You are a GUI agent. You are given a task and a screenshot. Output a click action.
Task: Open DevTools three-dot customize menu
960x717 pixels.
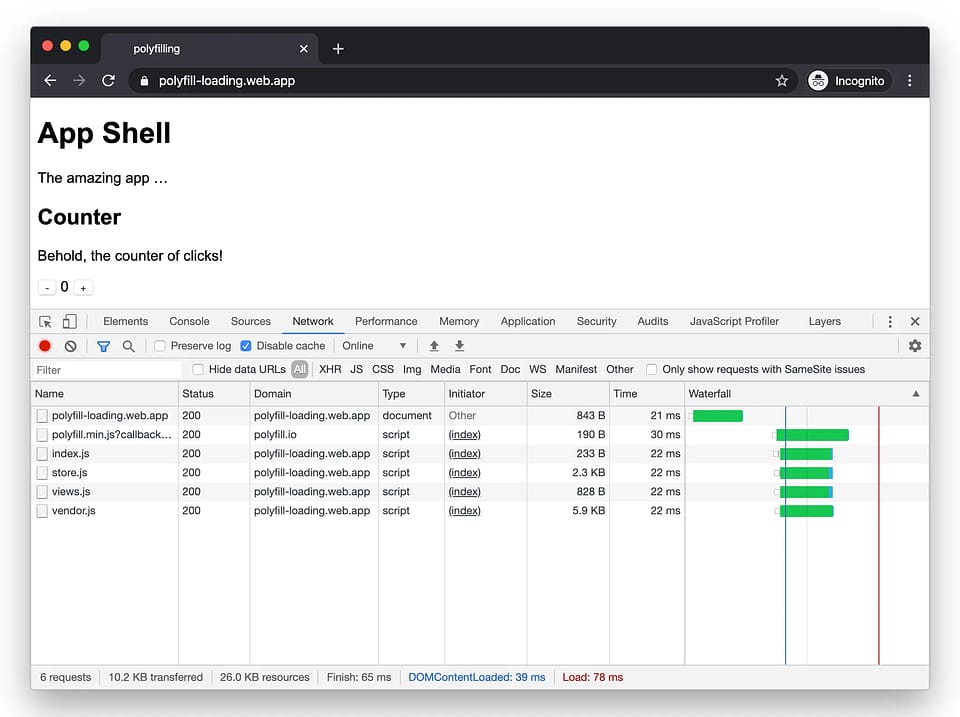[890, 322]
